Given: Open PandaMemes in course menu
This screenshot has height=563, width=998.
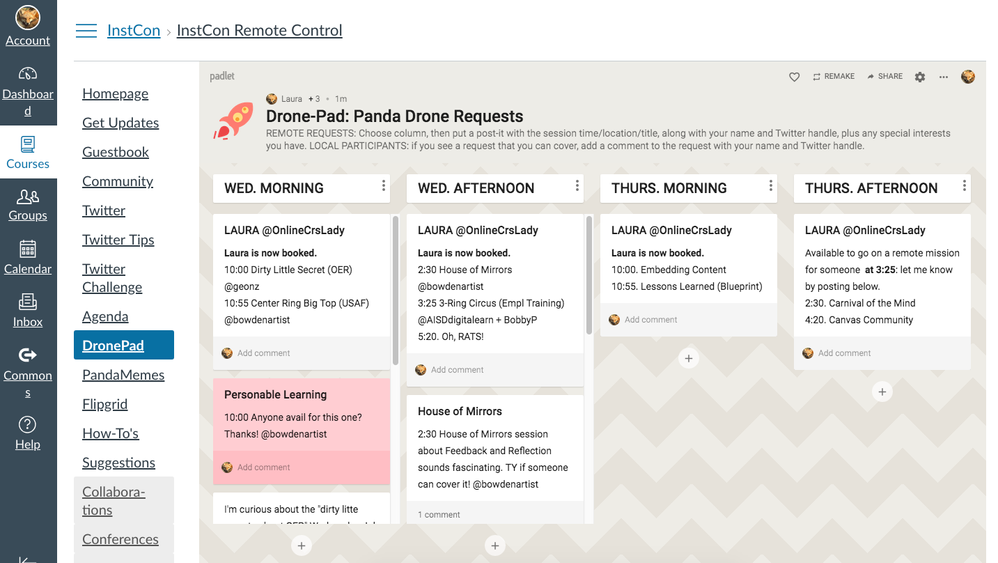Looking at the screenshot, I should coord(123,375).
